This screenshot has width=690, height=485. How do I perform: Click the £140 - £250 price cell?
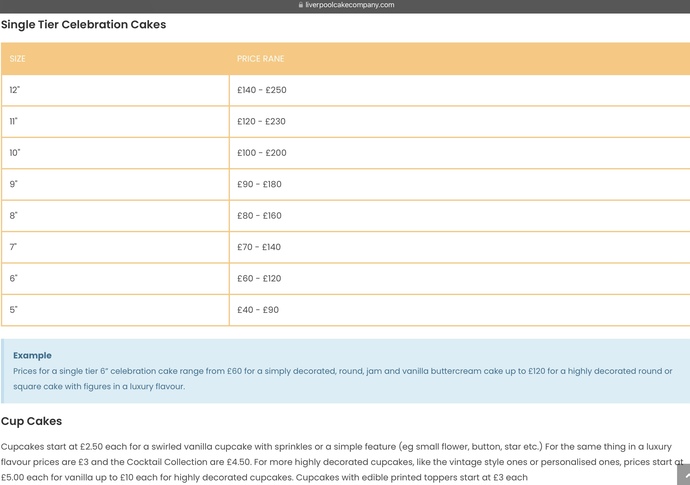(459, 90)
